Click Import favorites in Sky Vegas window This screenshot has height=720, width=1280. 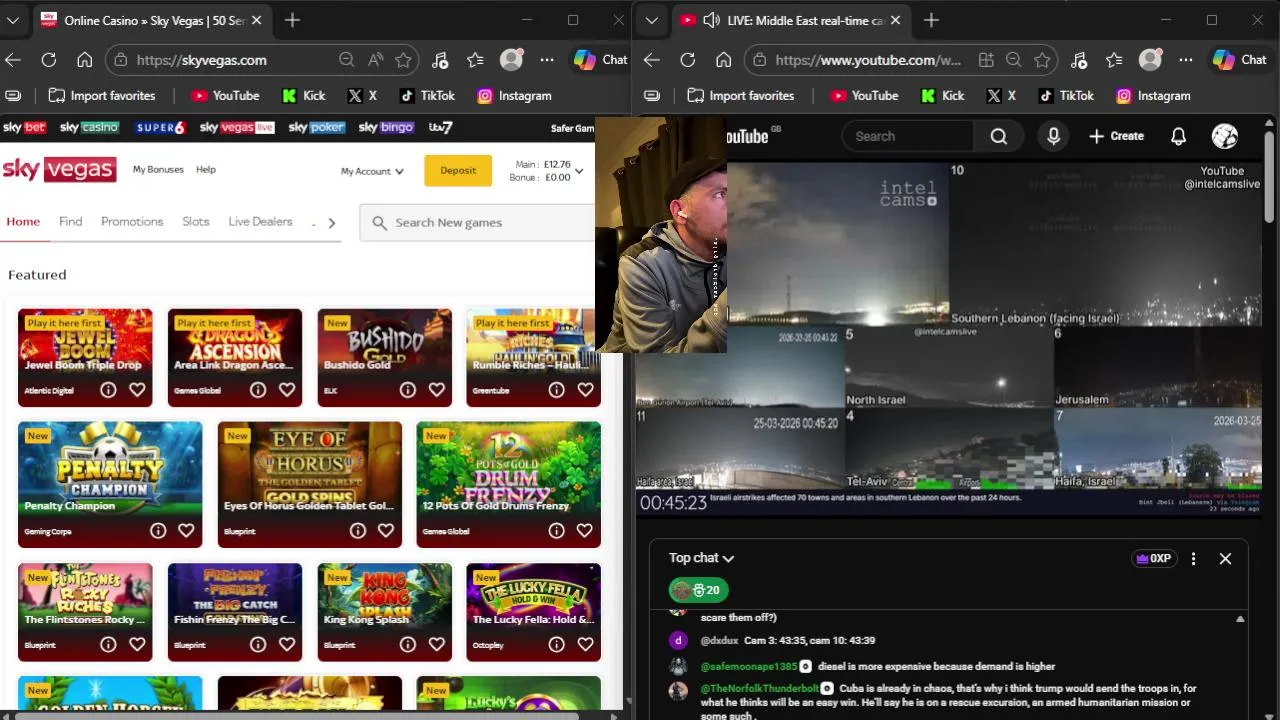coord(102,96)
